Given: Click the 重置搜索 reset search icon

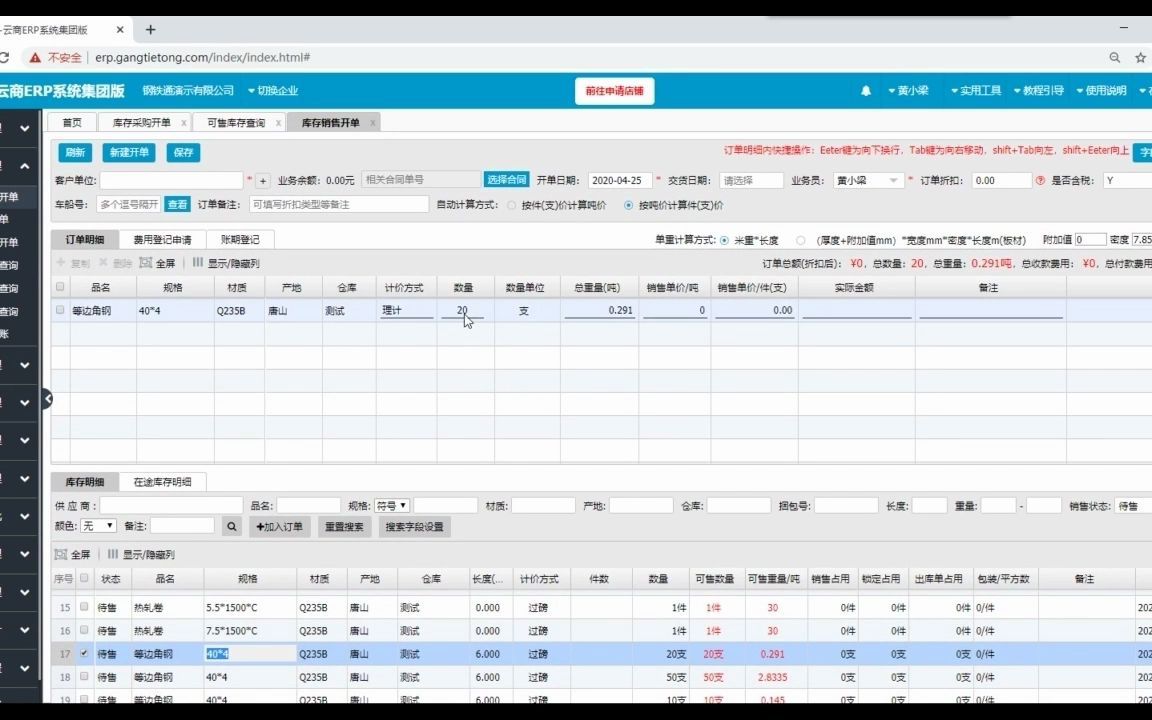Looking at the screenshot, I should (x=344, y=526).
